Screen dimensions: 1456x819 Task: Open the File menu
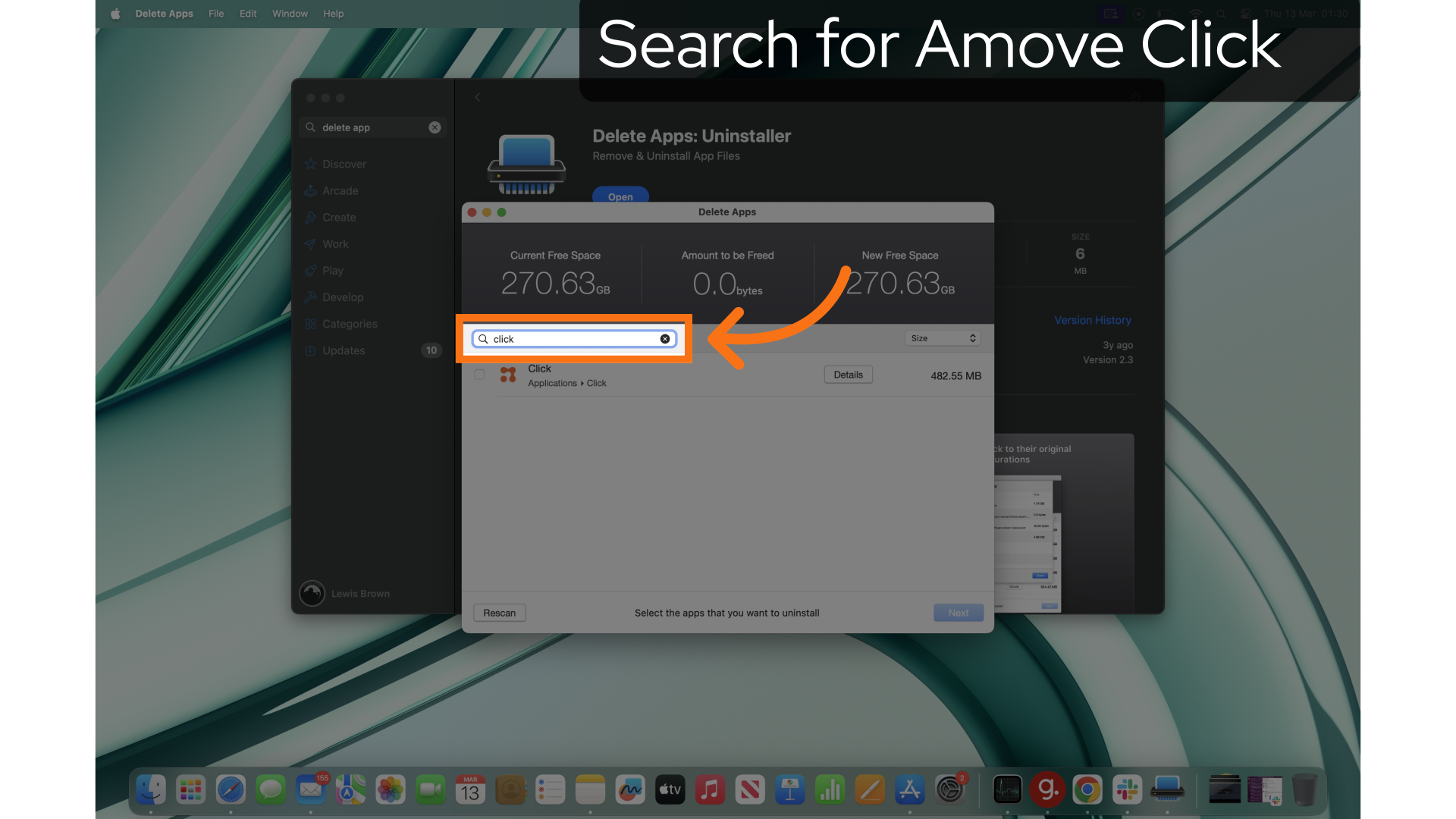click(x=216, y=14)
